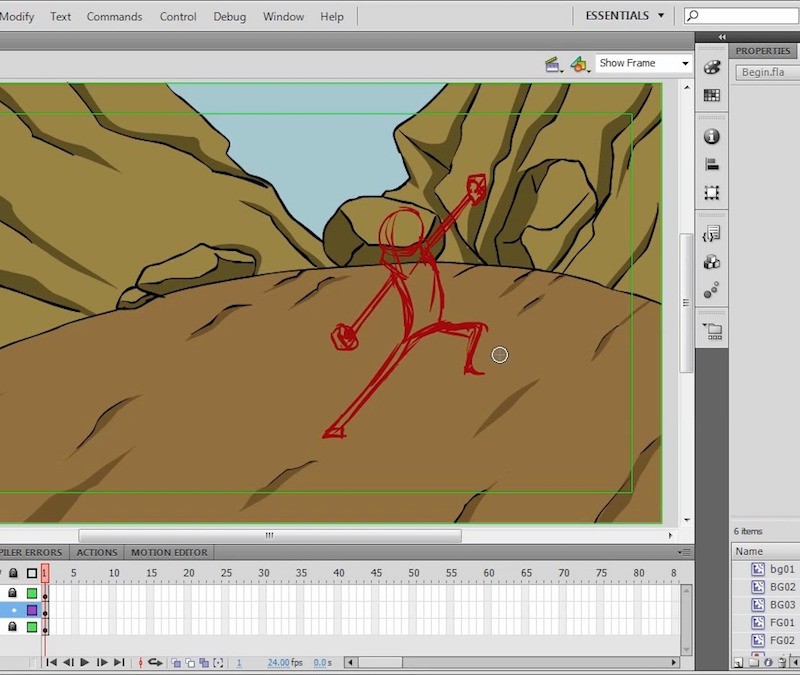This screenshot has height=675, width=800.
Task: Open the Control menu
Action: (x=178, y=16)
